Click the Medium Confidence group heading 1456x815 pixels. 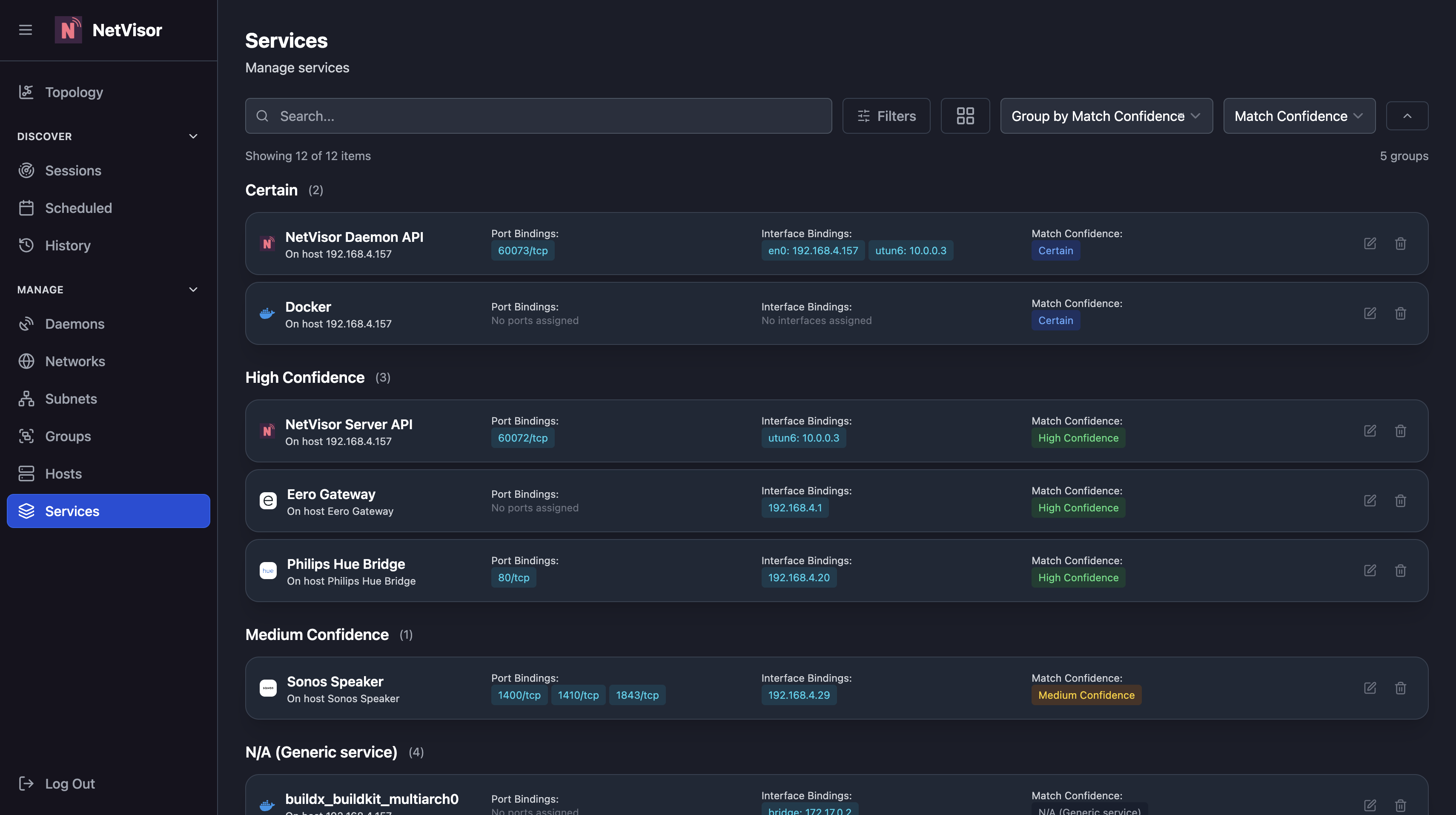coord(316,635)
